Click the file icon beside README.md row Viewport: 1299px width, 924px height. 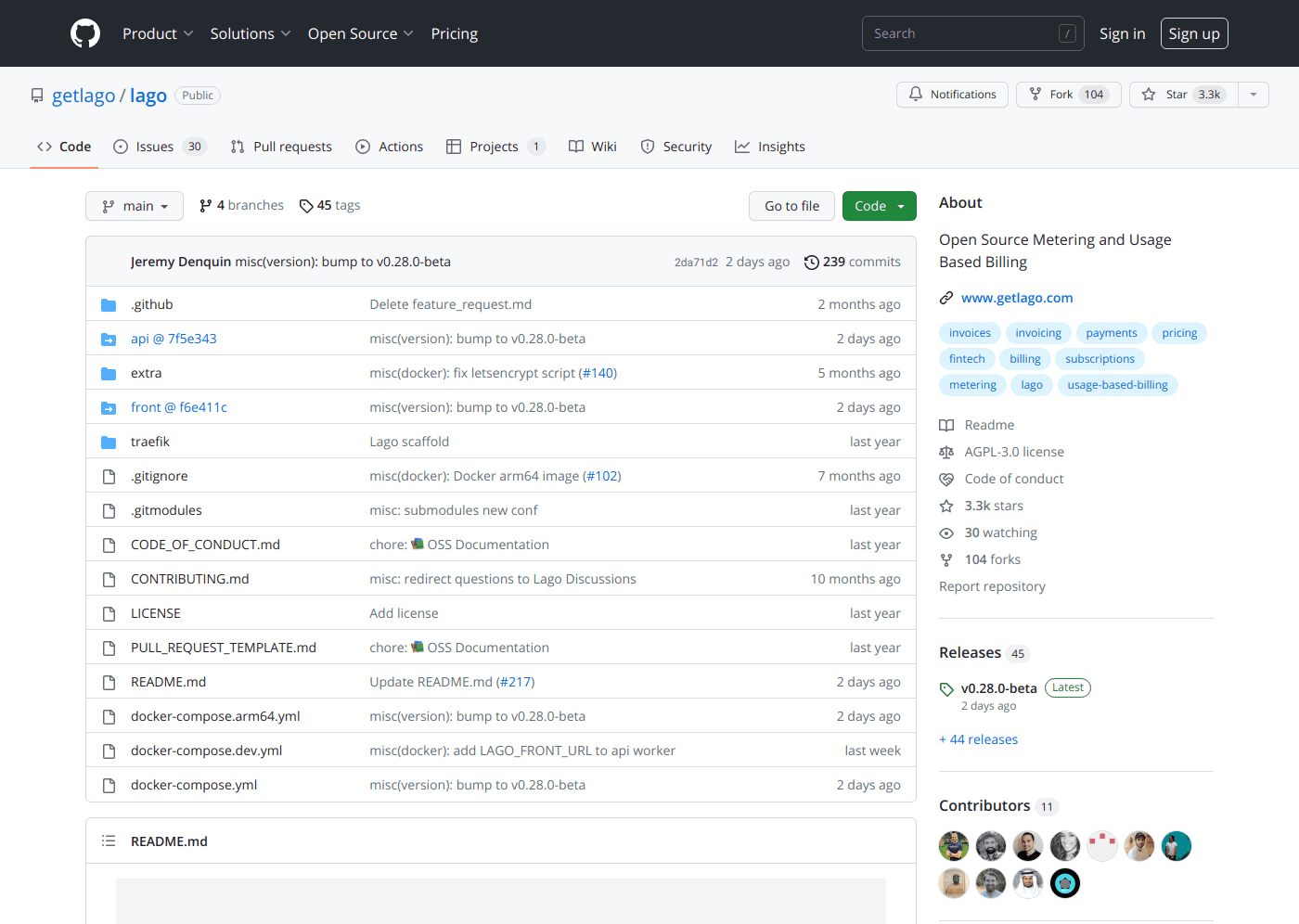click(x=109, y=682)
